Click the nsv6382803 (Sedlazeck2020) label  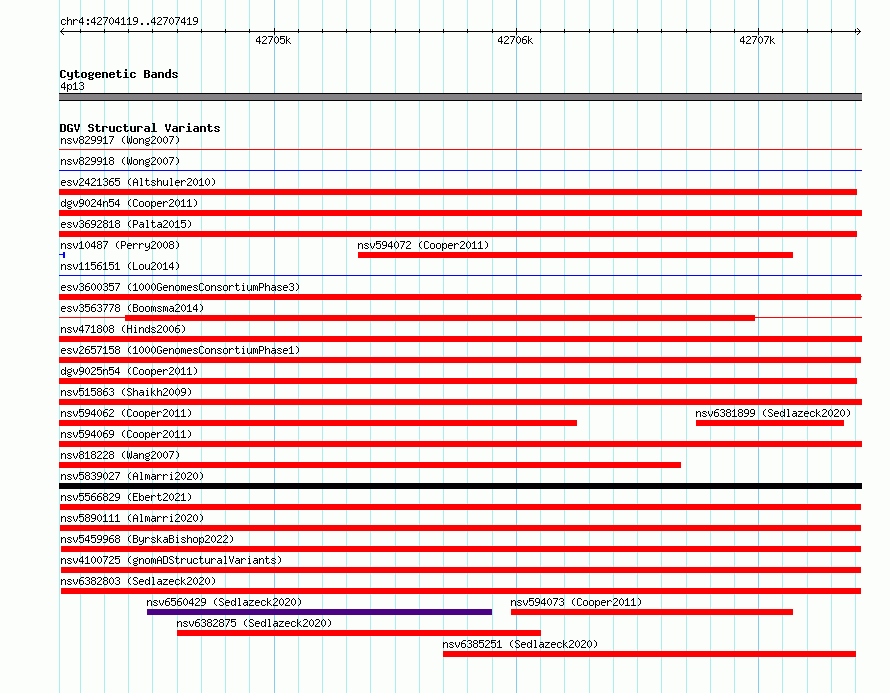pos(138,581)
